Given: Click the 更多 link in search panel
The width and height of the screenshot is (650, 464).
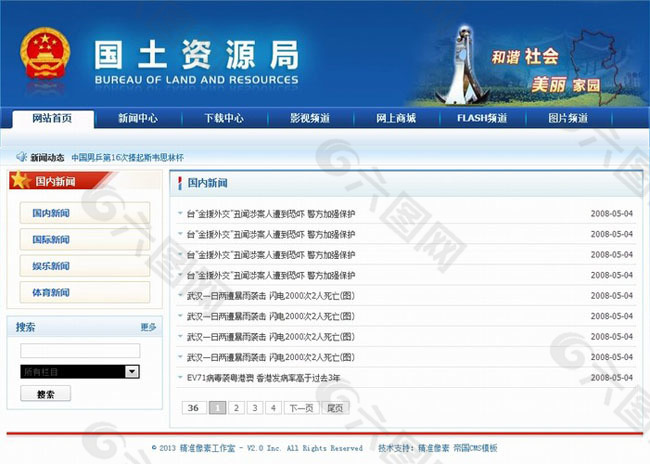Looking at the screenshot, I should 148,327.
